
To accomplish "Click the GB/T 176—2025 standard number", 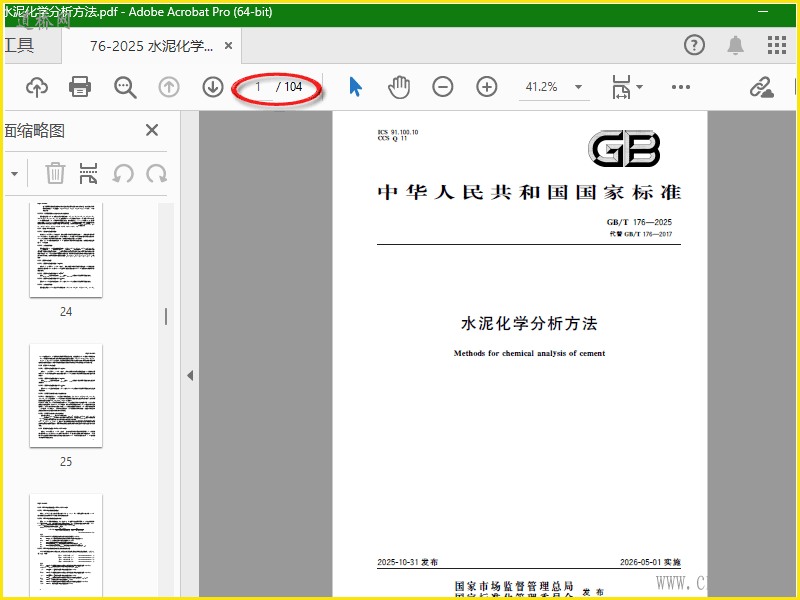I will point(639,222).
